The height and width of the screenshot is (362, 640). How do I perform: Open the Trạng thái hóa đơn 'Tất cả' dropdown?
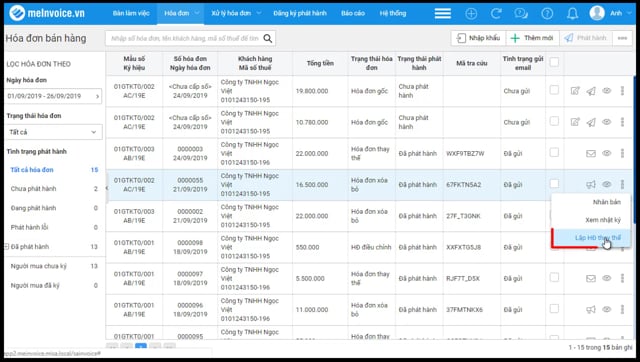tap(53, 132)
